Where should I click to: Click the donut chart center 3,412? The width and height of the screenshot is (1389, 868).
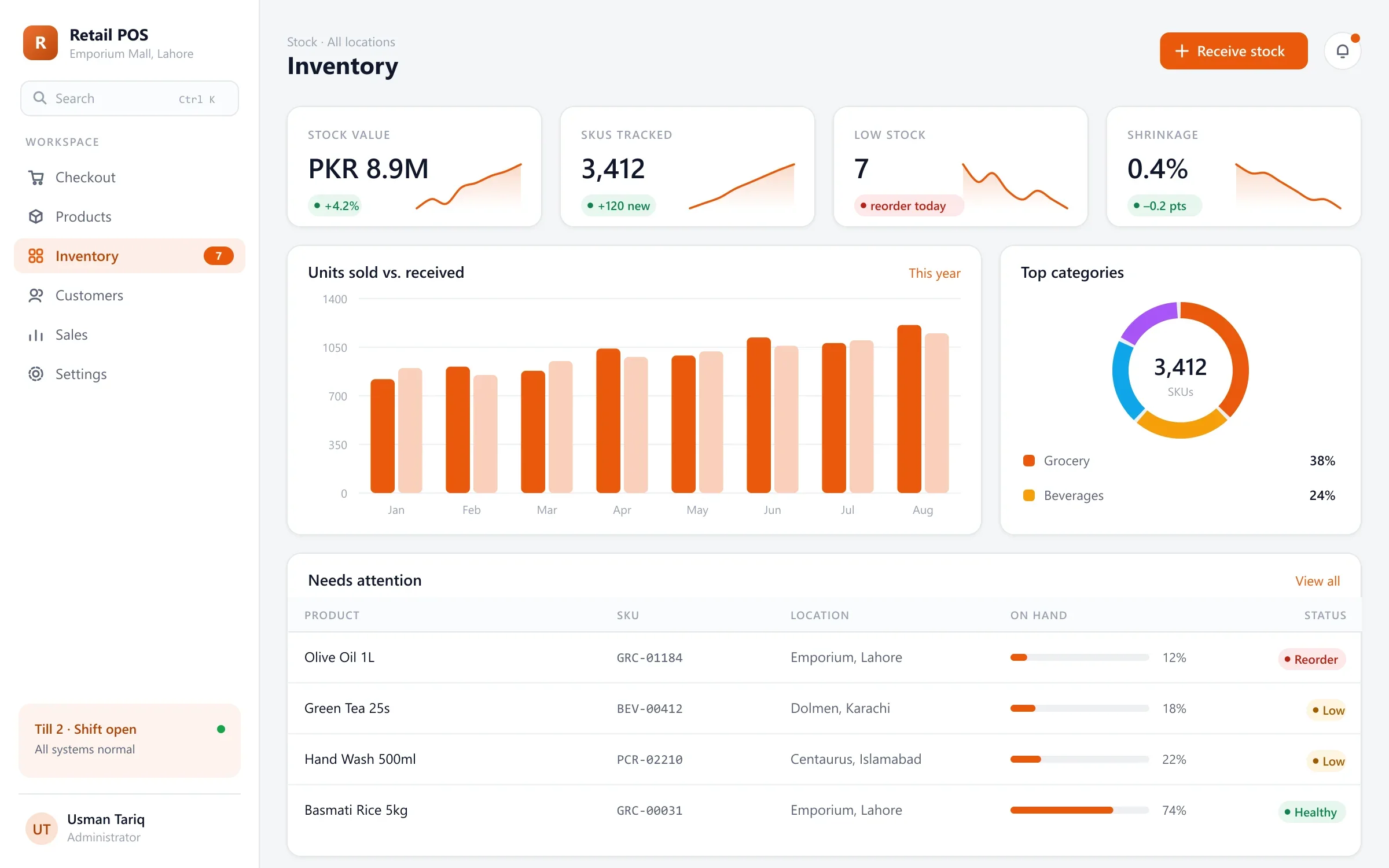(1180, 367)
